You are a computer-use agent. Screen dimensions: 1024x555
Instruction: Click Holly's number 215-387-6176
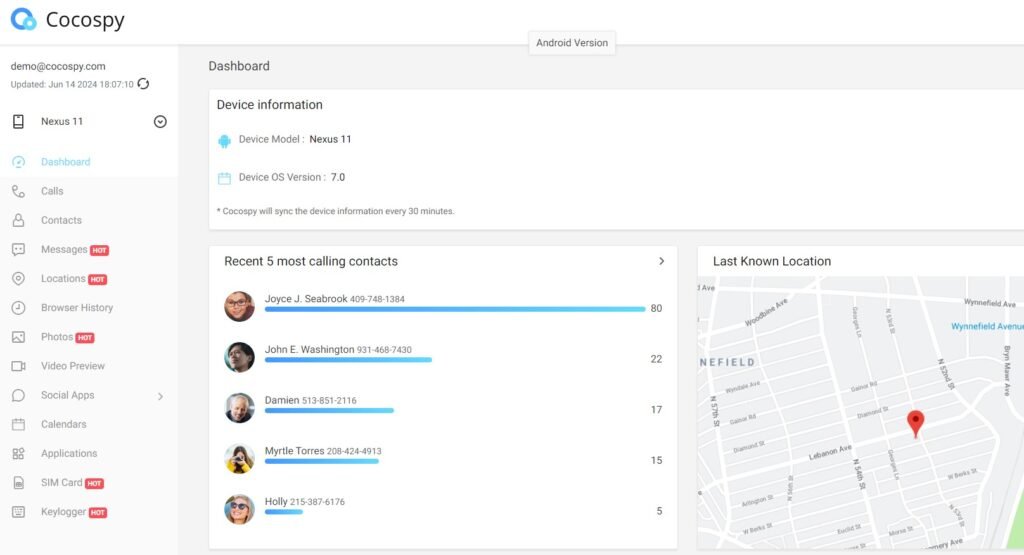coord(317,502)
